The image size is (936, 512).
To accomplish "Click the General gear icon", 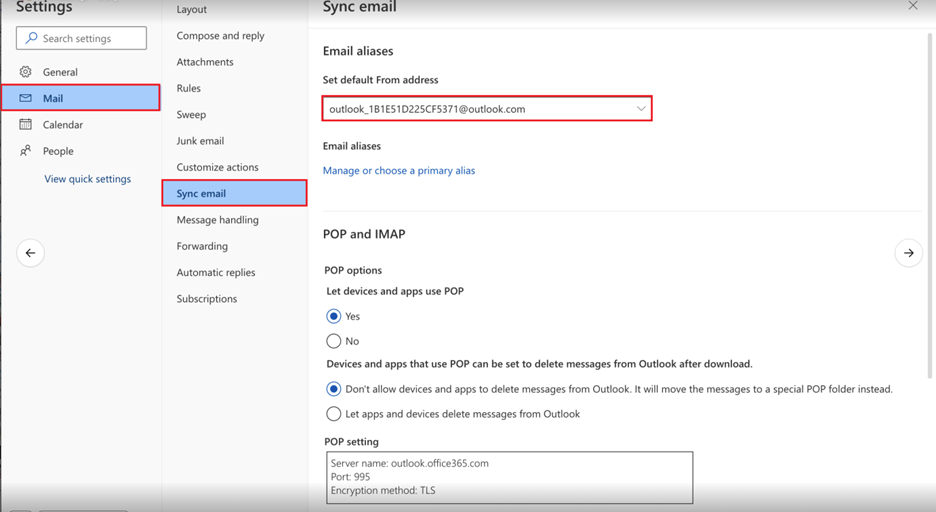I will point(26,72).
